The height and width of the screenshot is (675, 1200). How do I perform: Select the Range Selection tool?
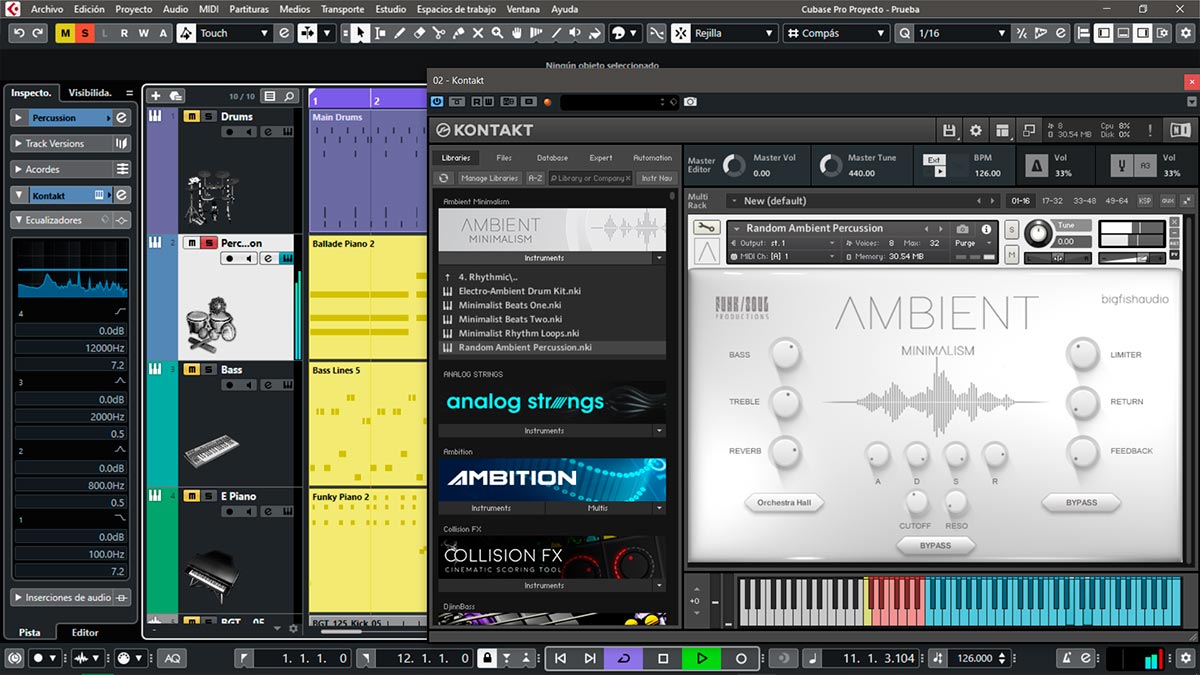pyautogui.click(x=380, y=33)
